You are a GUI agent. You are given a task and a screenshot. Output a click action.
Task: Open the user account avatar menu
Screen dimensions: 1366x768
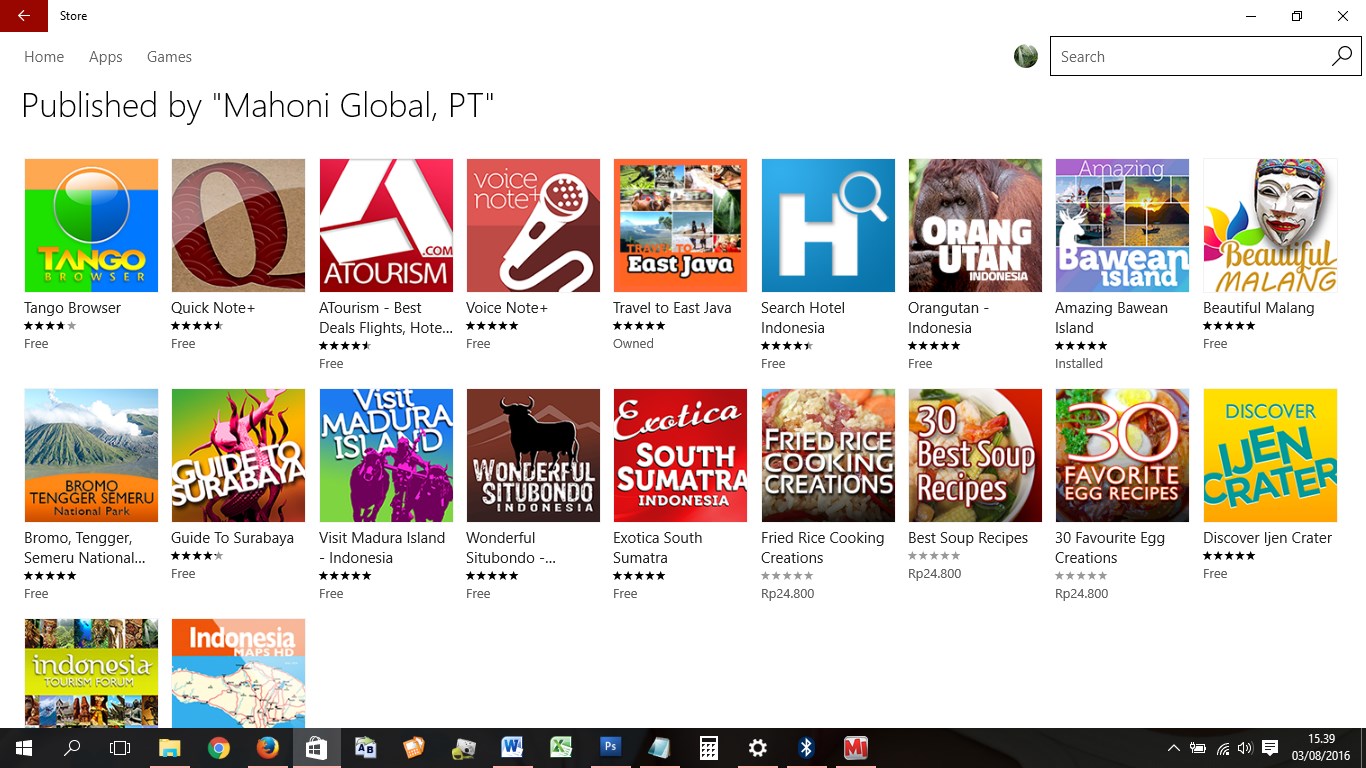coord(1026,56)
